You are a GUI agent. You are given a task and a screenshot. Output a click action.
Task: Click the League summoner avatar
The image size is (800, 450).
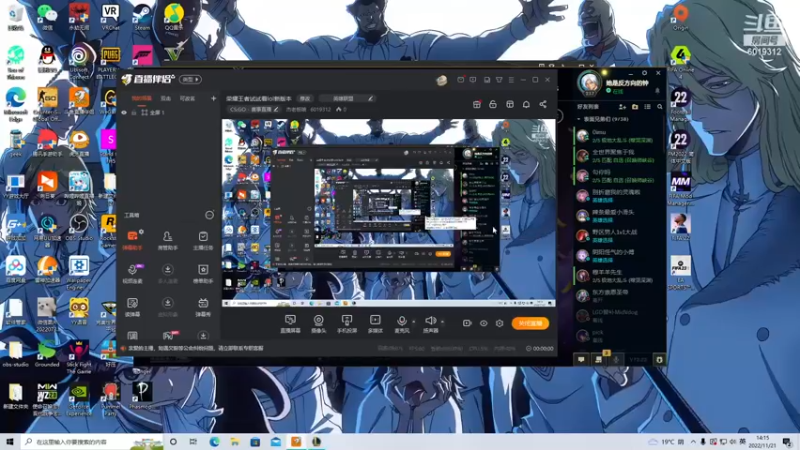(589, 84)
